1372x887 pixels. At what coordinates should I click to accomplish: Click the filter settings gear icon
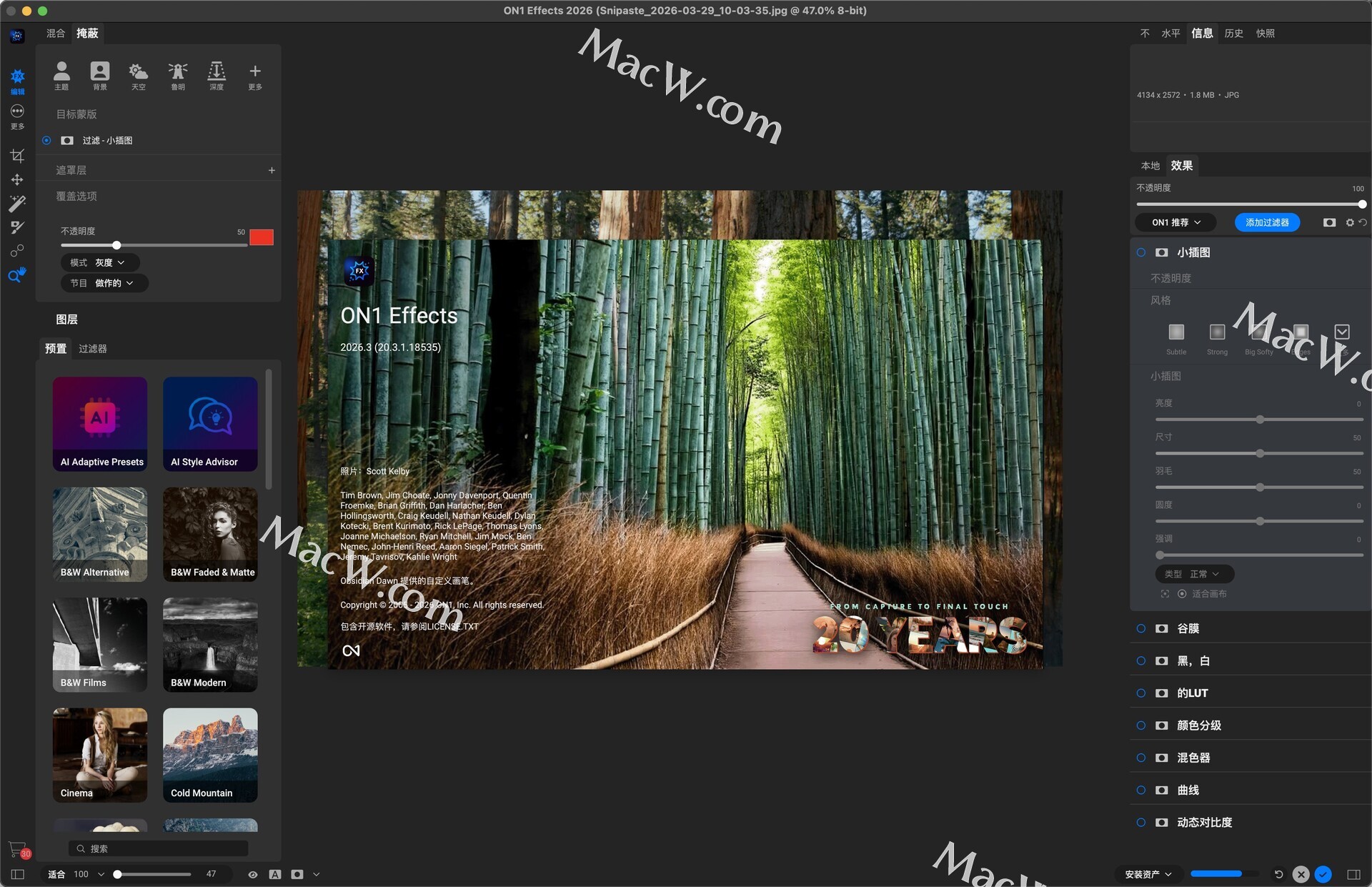pyautogui.click(x=1349, y=222)
